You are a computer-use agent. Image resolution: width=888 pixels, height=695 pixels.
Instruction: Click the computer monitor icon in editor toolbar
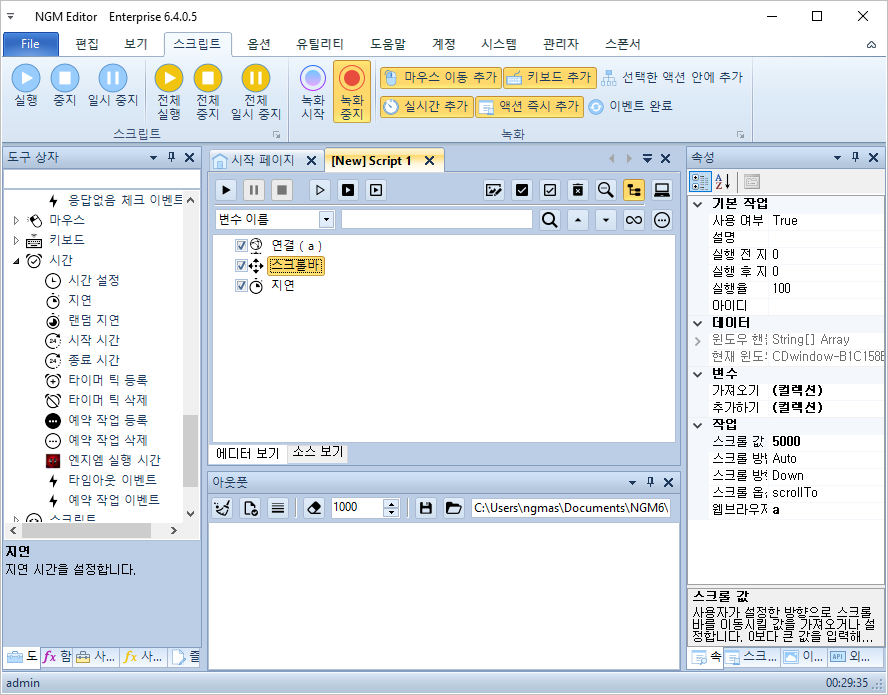[x=661, y=190]
